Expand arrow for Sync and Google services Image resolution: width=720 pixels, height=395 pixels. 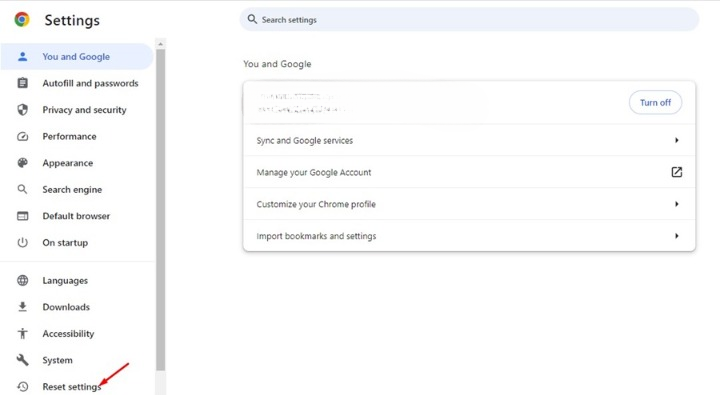676,140
